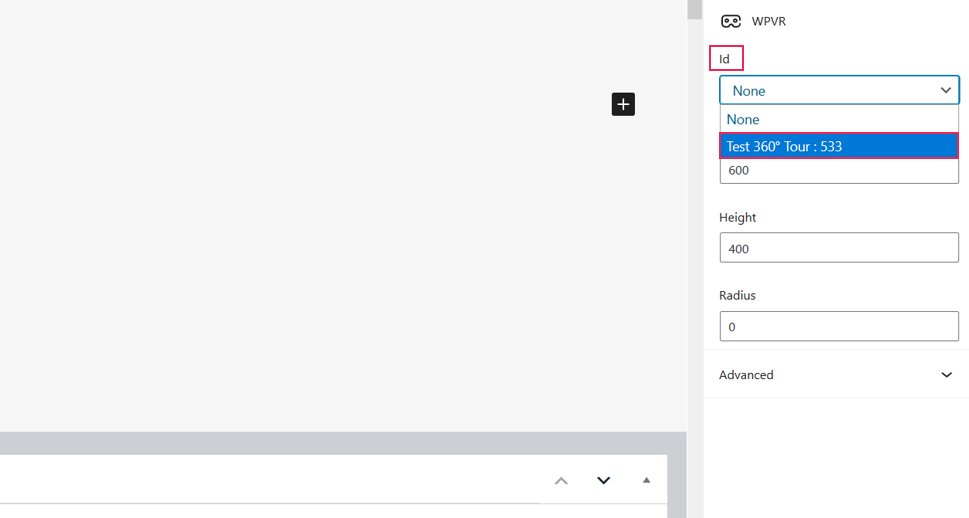The width and height of the screenshot is (969, 518).
Task: Toggle meta box panel with small triangle
Action: click(x=646, y=480)
